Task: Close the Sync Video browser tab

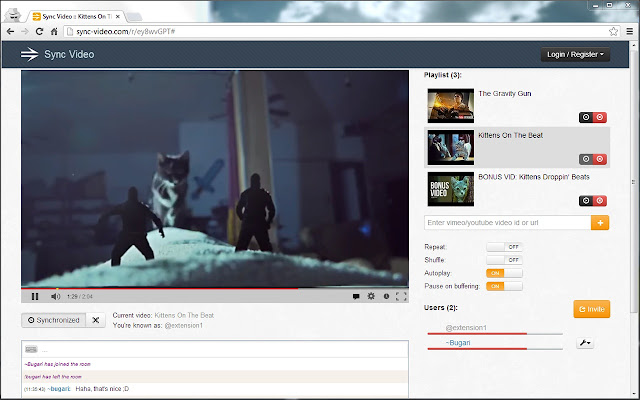Action: [x=118, y=16]
